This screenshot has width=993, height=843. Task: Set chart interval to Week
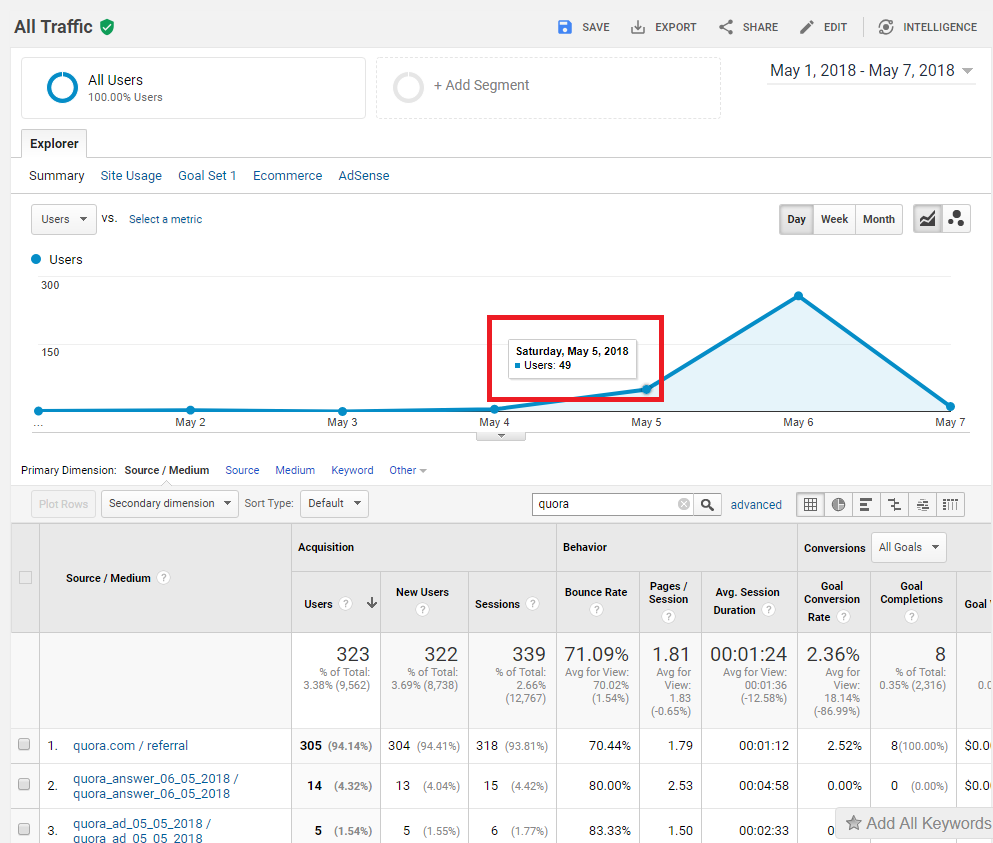[x=834, y=219]
